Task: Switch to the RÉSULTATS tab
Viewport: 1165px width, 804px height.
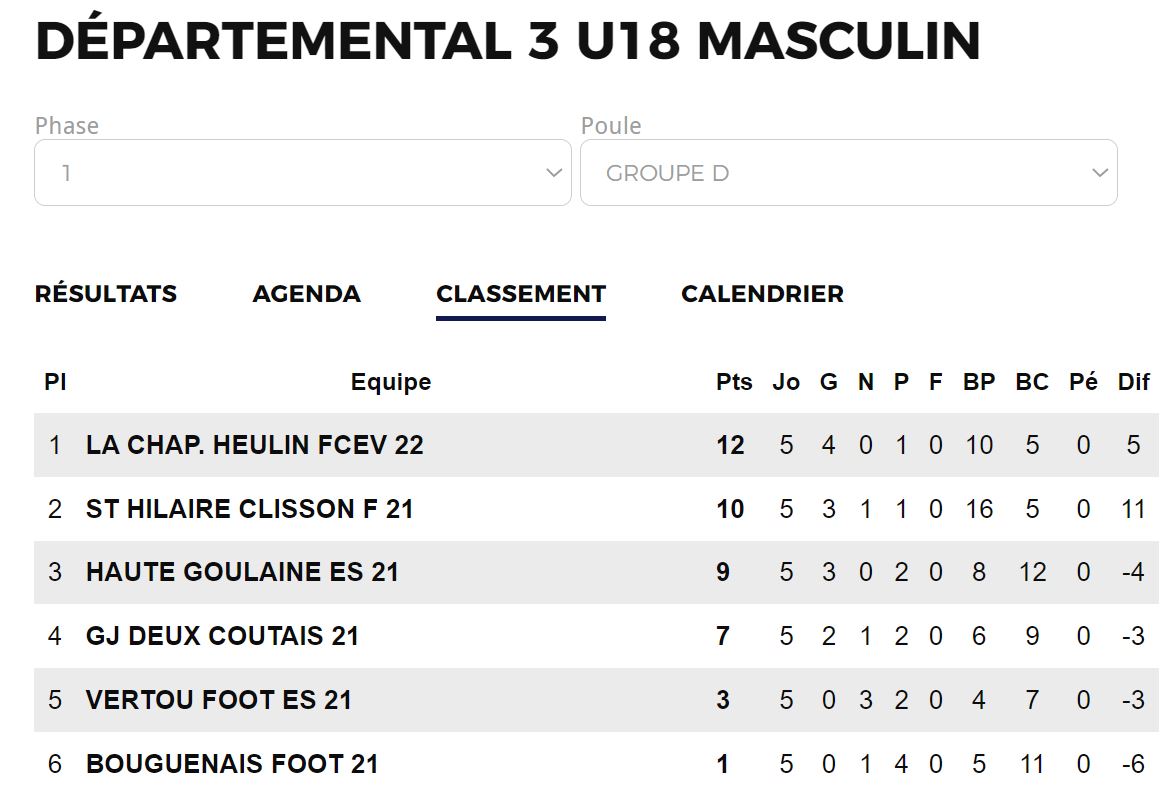Action: tap(106, 294)
